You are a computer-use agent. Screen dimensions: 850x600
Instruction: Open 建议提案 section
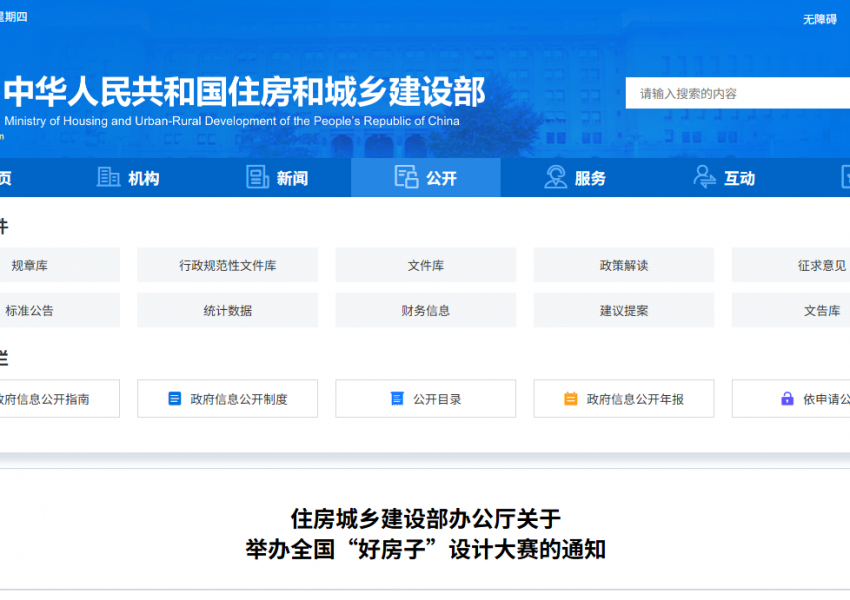(x=624, y=310)
